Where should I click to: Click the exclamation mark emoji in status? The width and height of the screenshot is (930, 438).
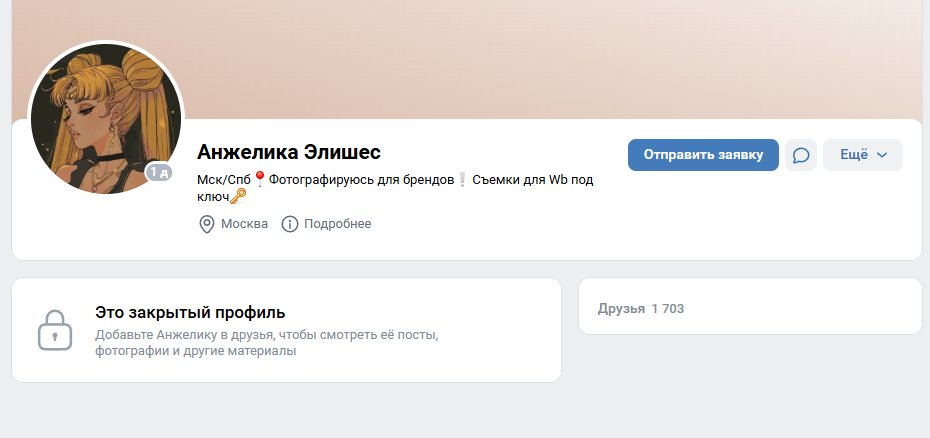pos(462,179)
